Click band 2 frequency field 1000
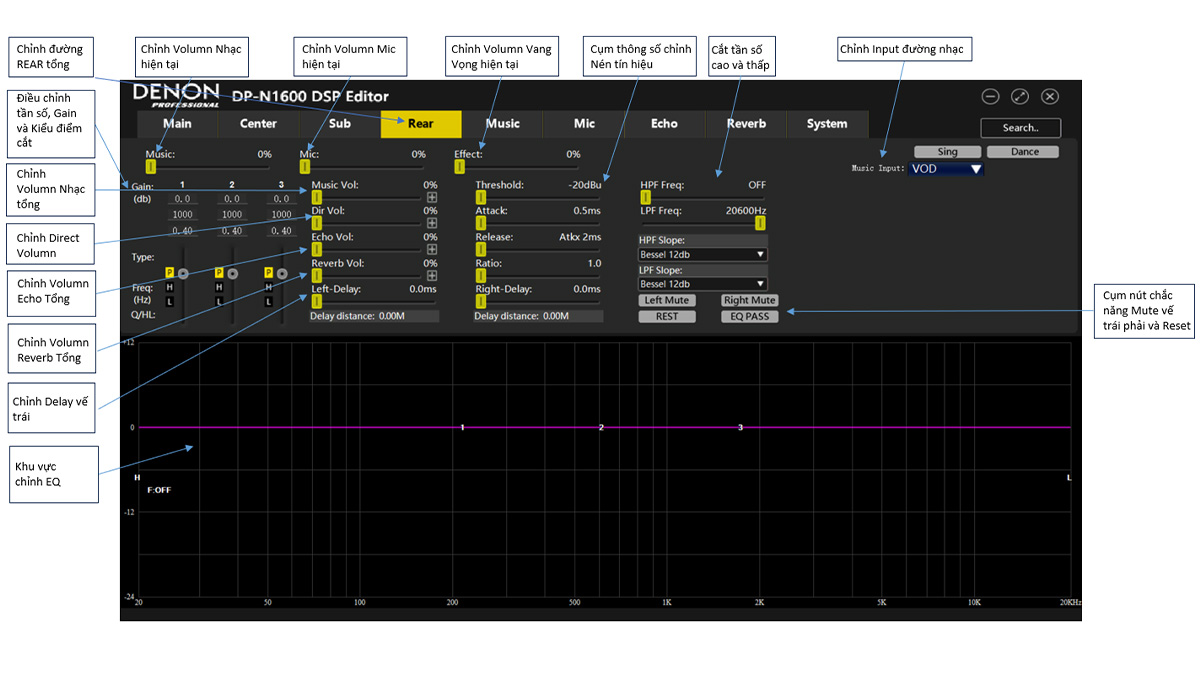The image size is (1200, 686). point(232,215)
